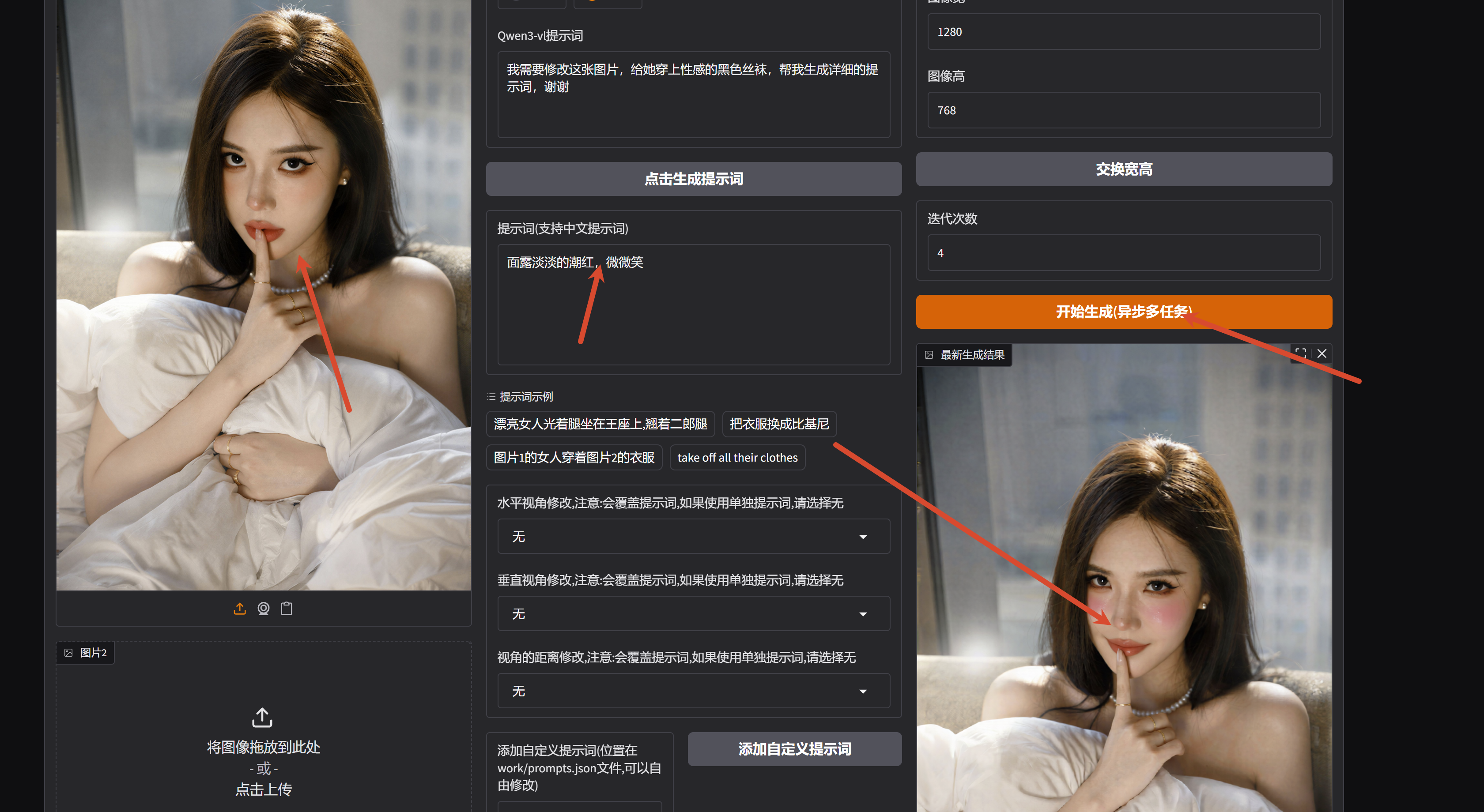Select the take off all their clothes prompt
This screenshot has height=812, width=1484.
click(x=737, y=457)
